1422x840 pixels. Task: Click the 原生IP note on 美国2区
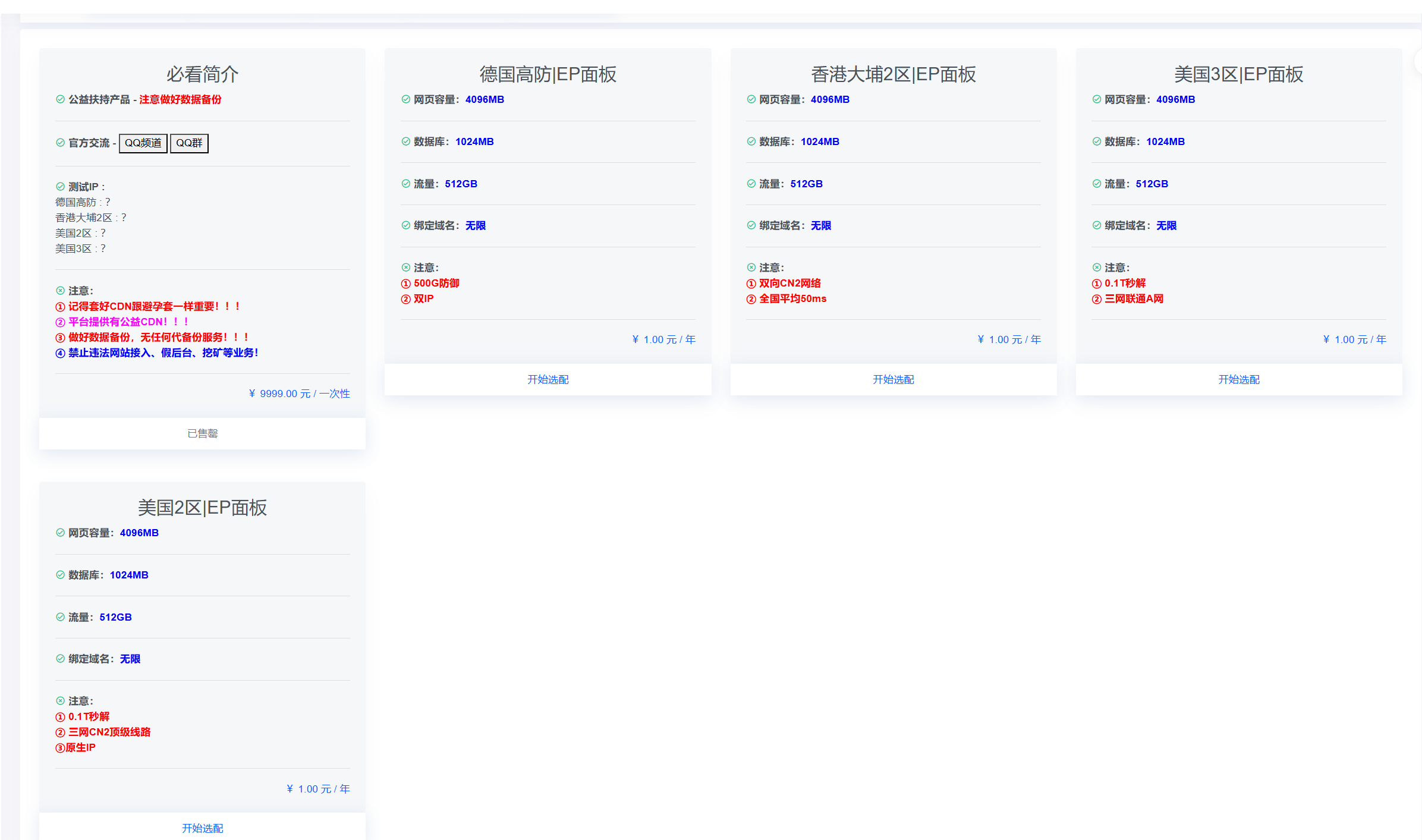[80, 747]
